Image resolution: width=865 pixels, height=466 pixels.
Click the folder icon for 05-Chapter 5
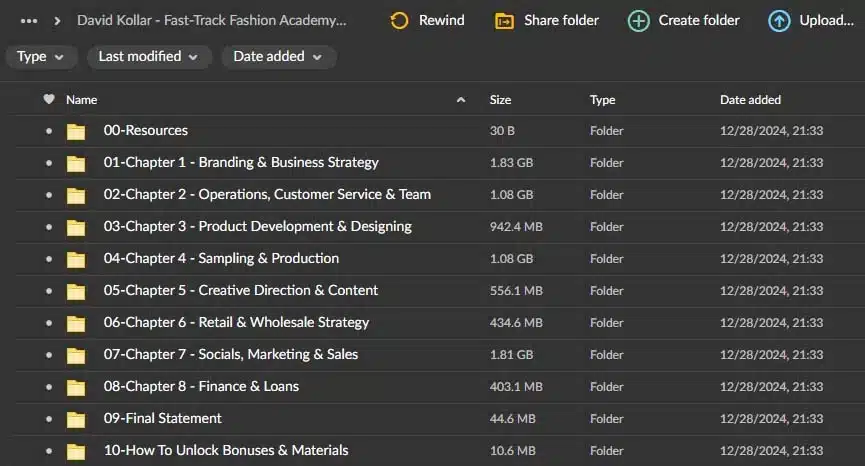coord(76,291)
